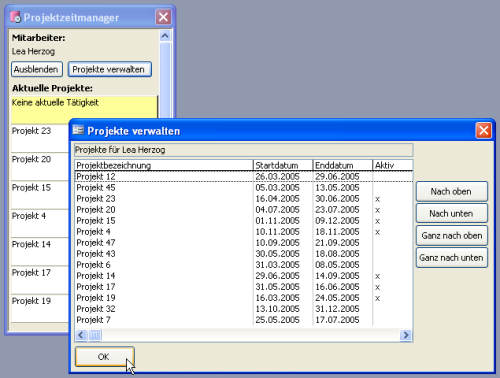Click the Lea Herzog name in Projektzeitmanager

point(33,51)
